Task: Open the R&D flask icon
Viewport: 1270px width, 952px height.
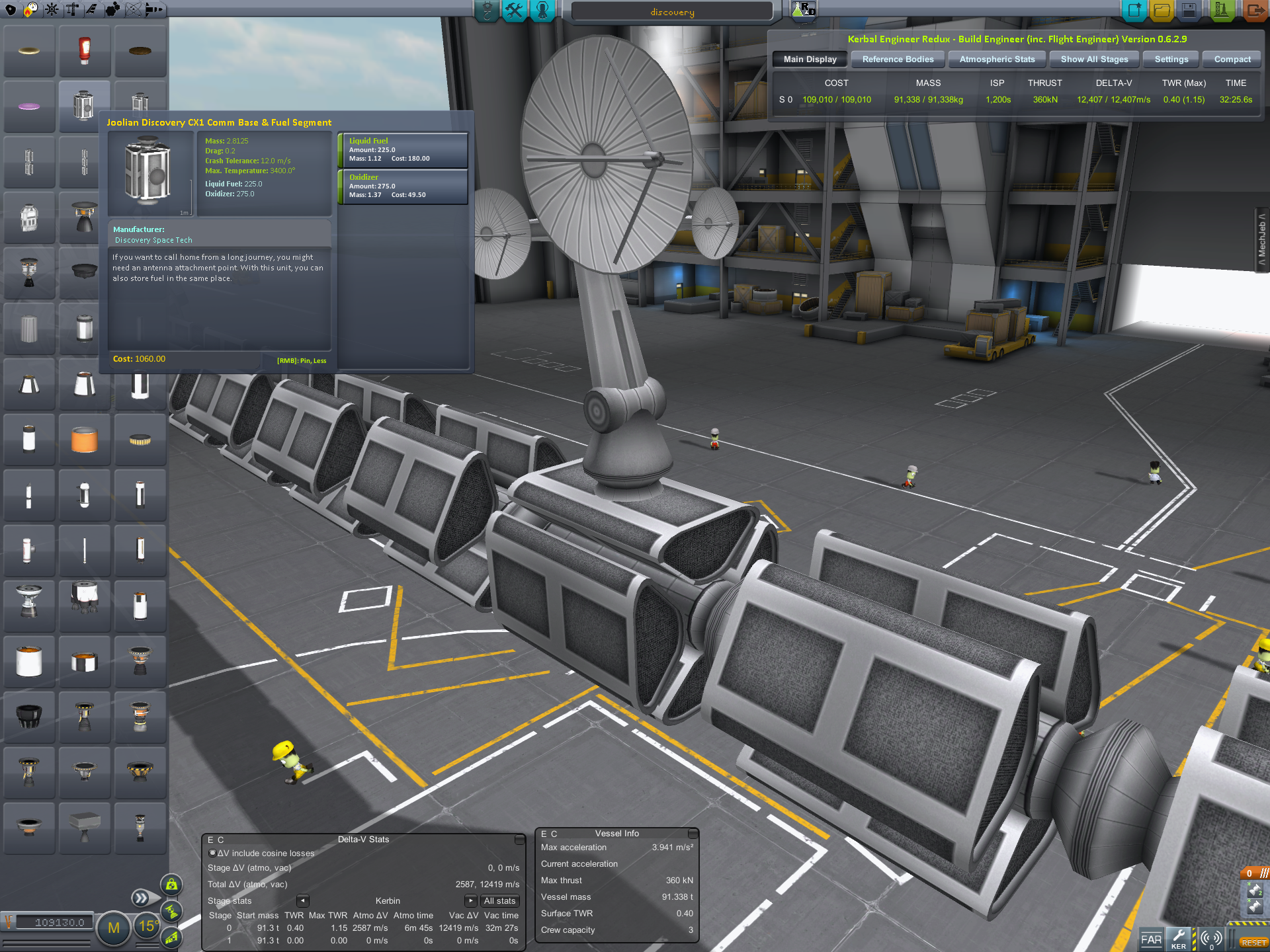Action: tap(803, 10)
